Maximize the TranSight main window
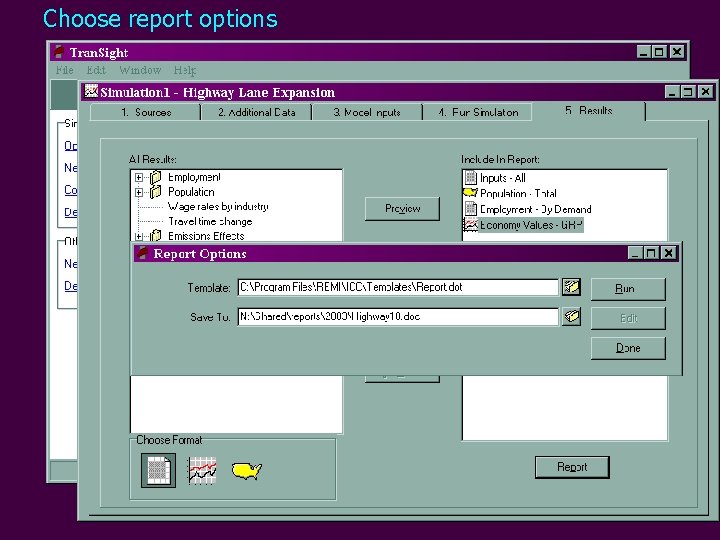720x540 pixels. click(x=659, y=52)
